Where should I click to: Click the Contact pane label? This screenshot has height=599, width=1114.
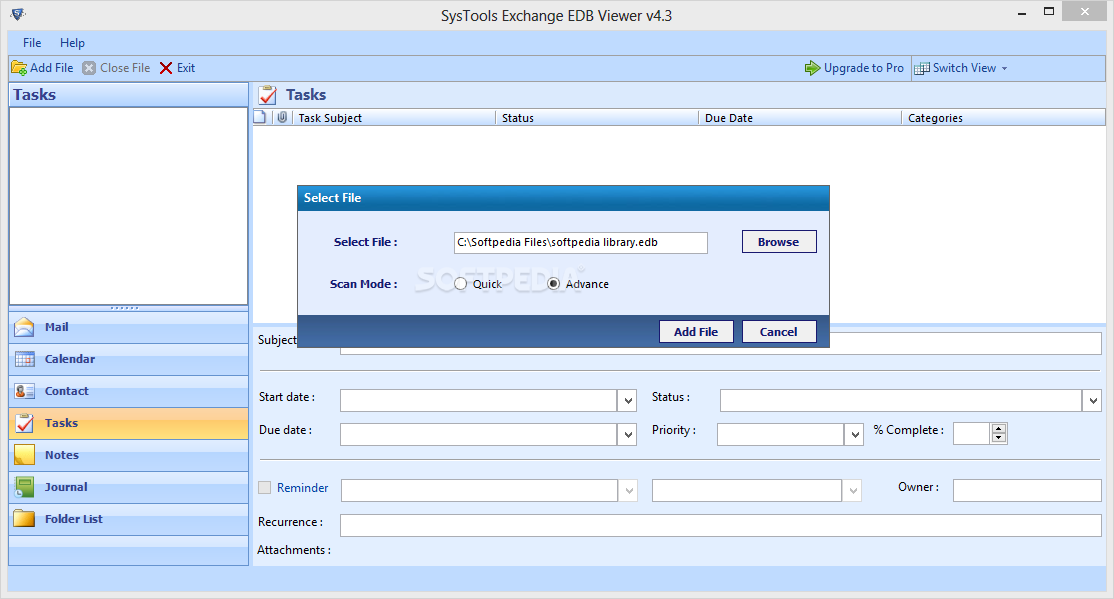point(67,391)
